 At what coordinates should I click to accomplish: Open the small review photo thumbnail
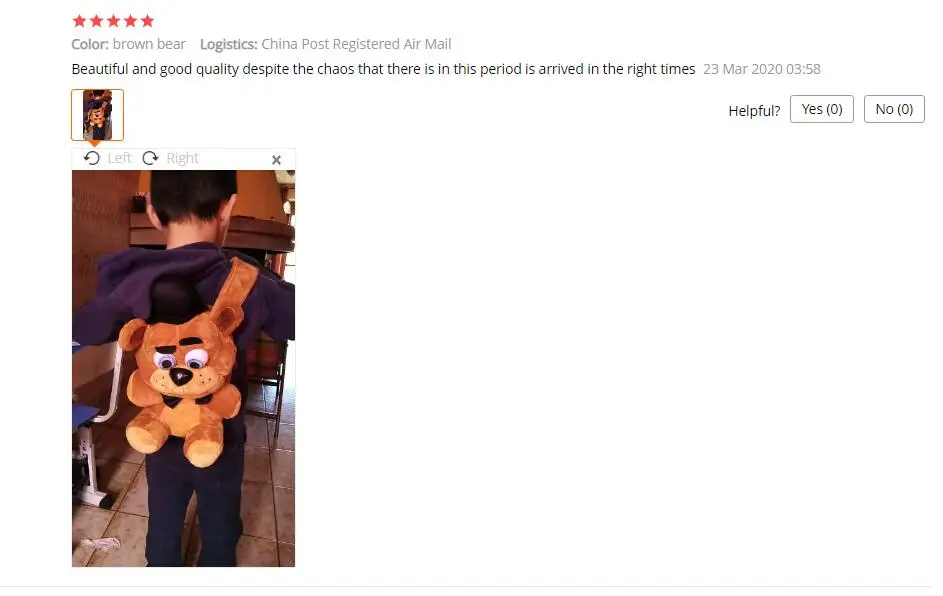pos(97,115)
